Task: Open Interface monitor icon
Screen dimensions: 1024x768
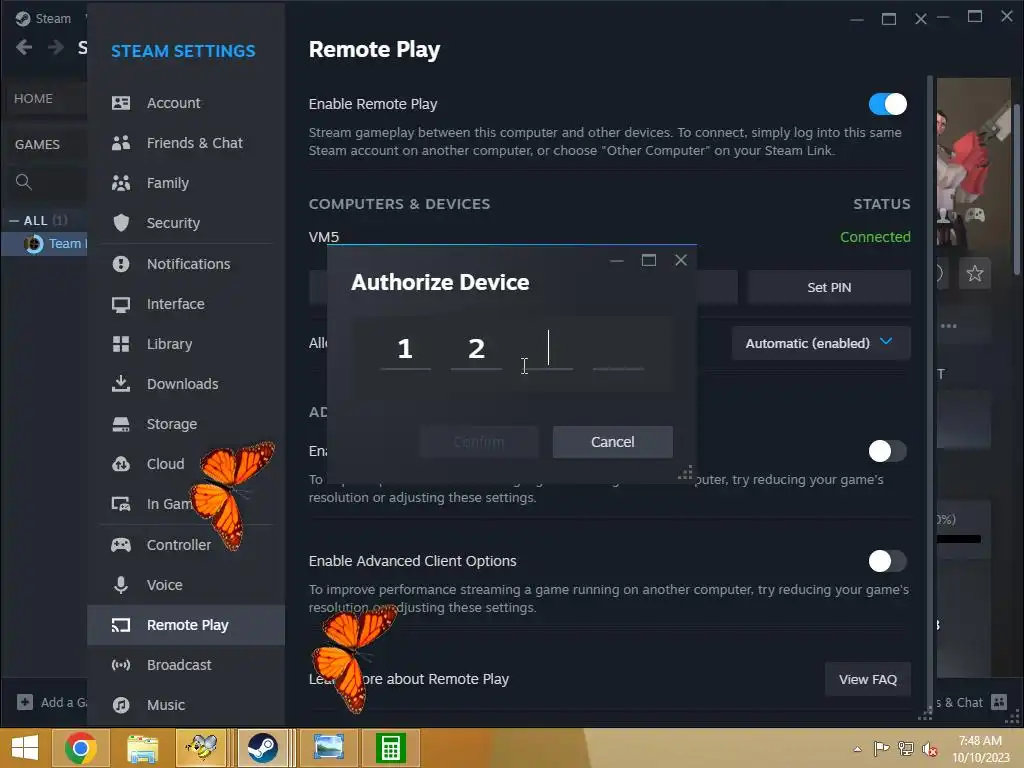Action: (x=121, y=304)
